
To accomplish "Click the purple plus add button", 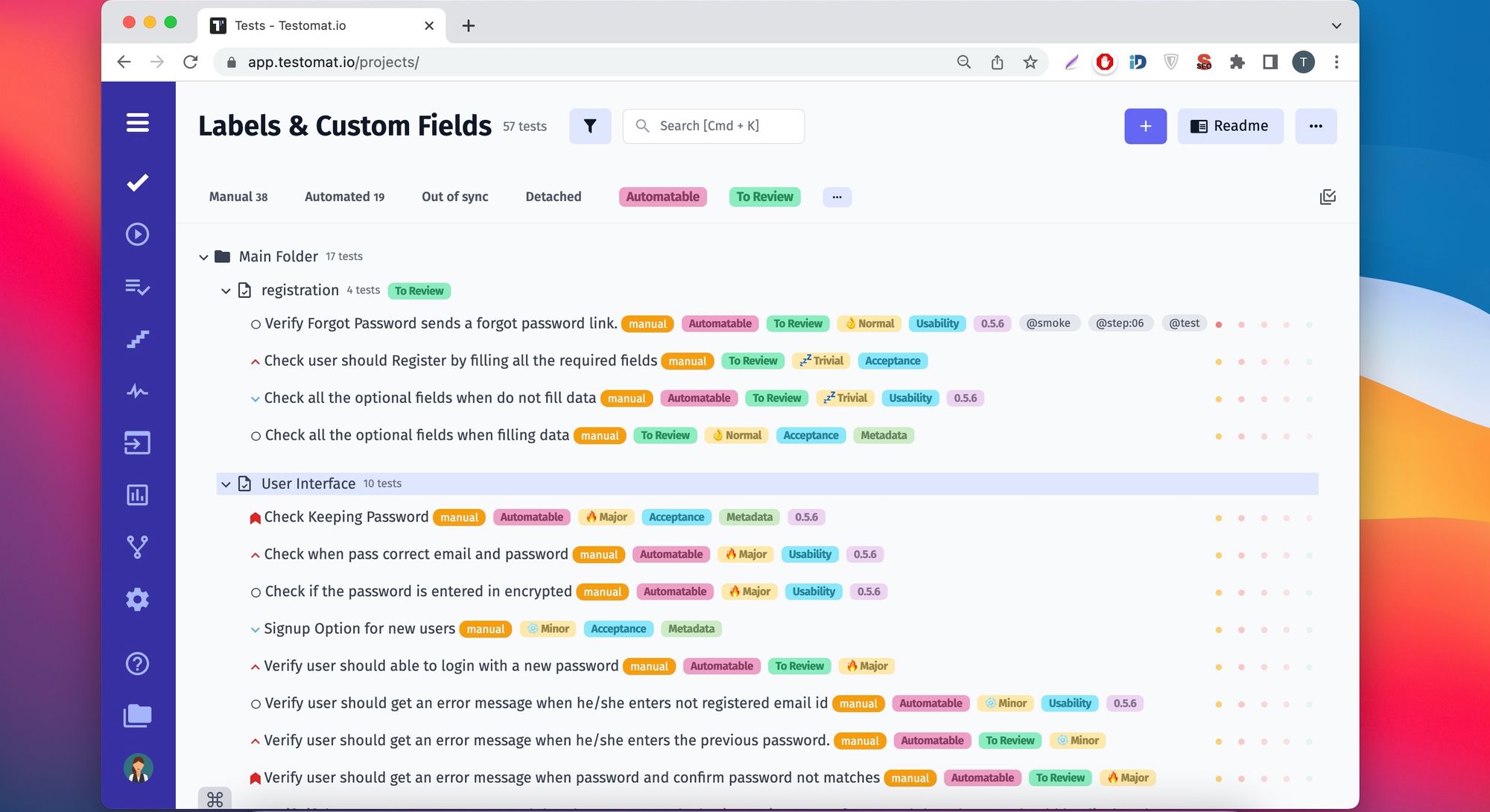I will pos(1146,126).
